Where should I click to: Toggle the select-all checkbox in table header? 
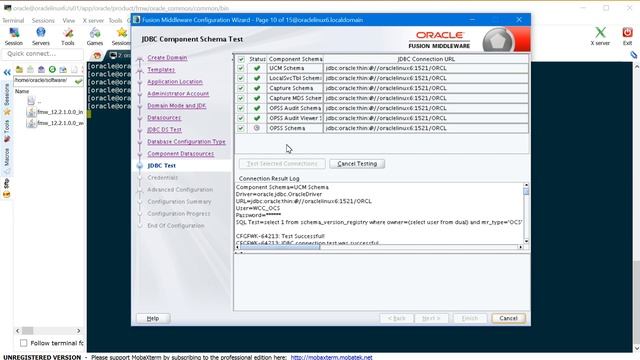click(241, 59)
